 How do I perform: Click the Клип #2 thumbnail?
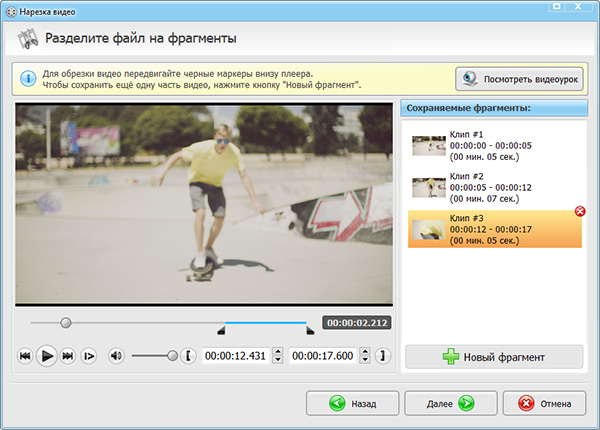coord(429,187)
